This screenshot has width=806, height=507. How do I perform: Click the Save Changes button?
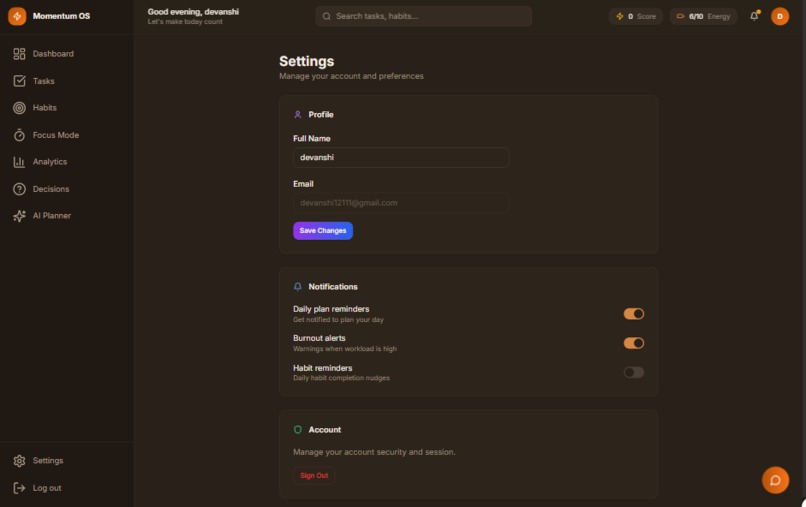(323, 231)
